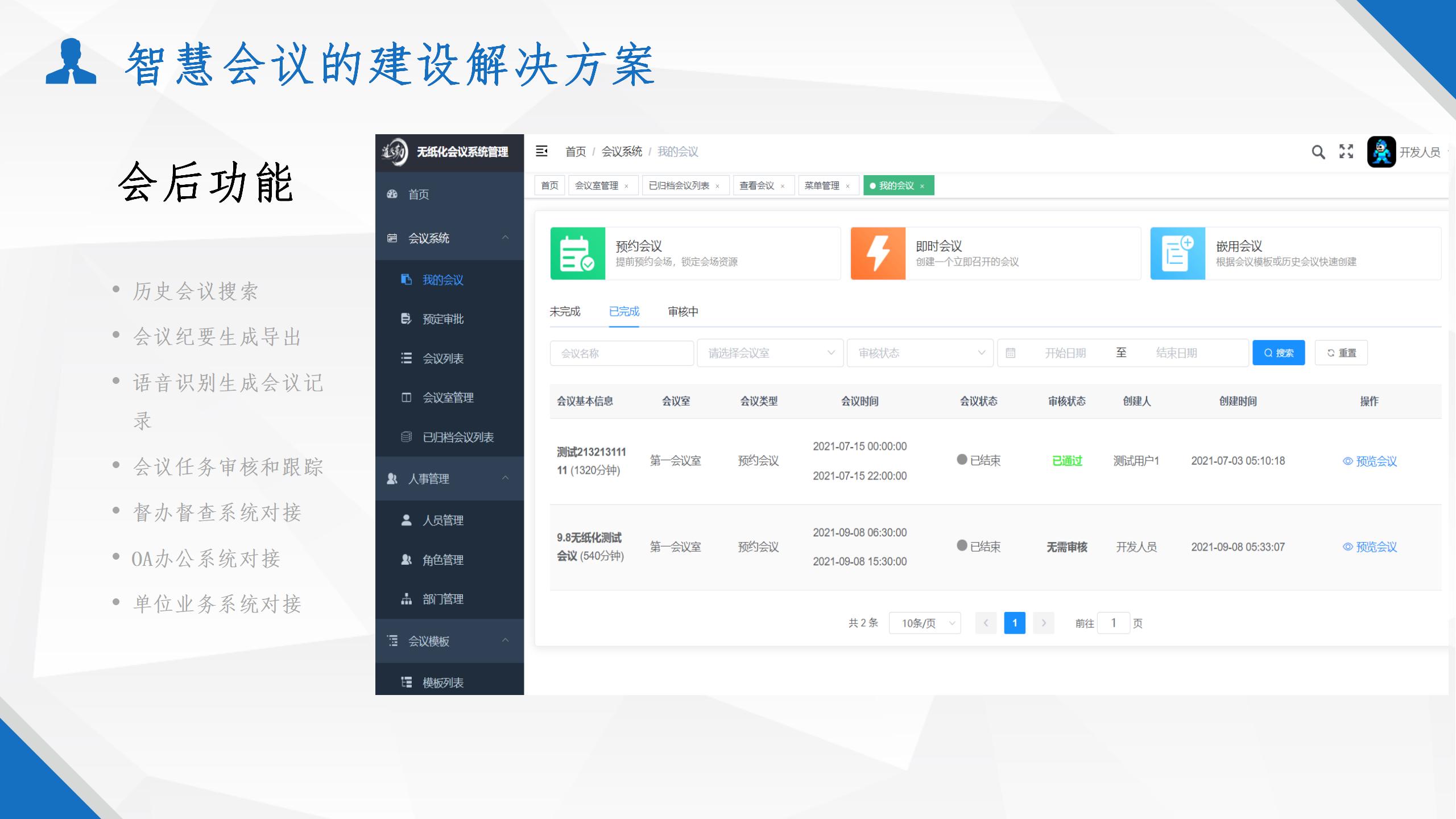The image size is (1456, 819).
Task: Click the 嵌用会议 blue template icon
Action: pyautogui.click(x=1177, y=254)
